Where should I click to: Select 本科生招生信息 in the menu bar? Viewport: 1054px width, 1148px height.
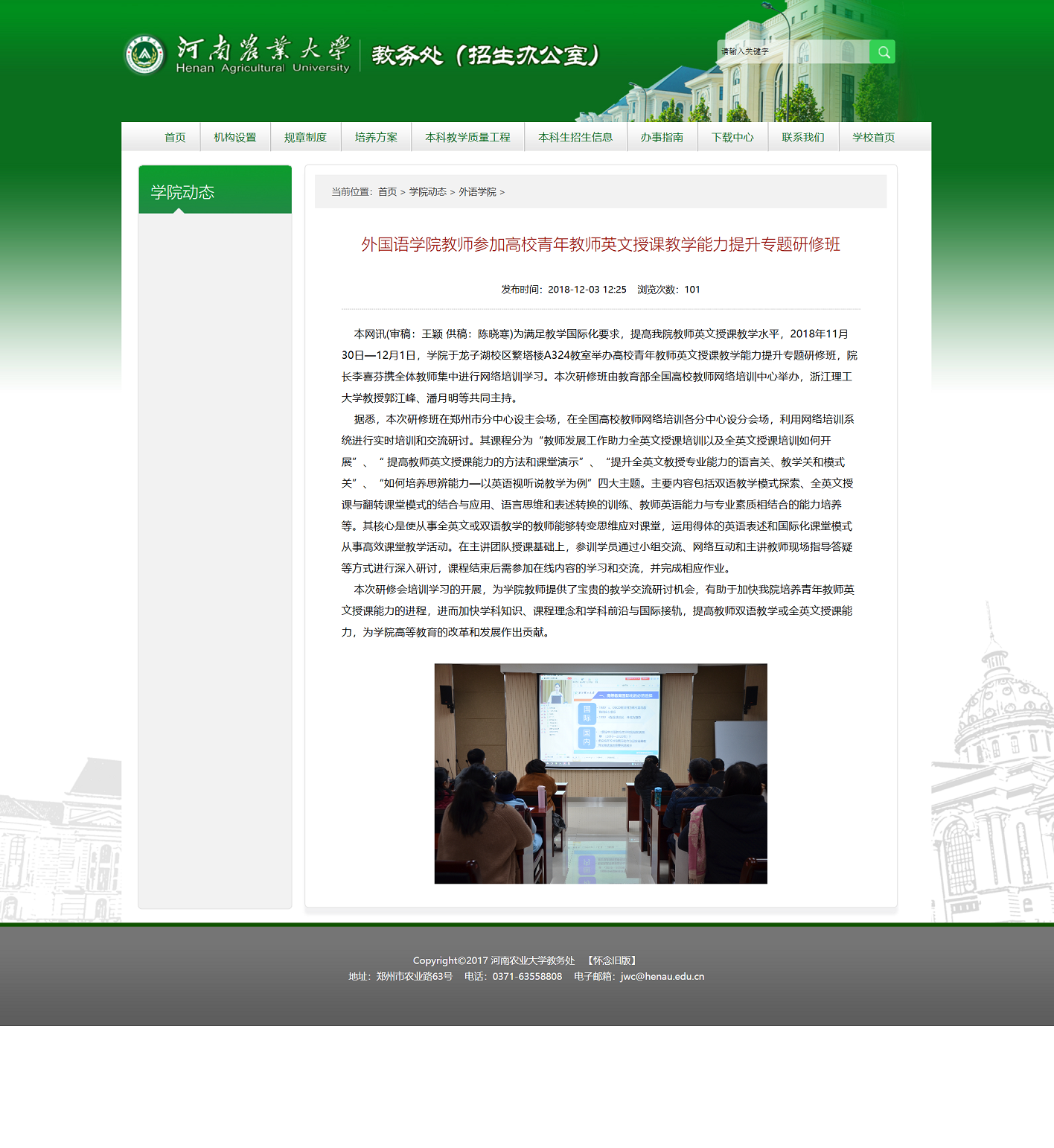(575, 138)
